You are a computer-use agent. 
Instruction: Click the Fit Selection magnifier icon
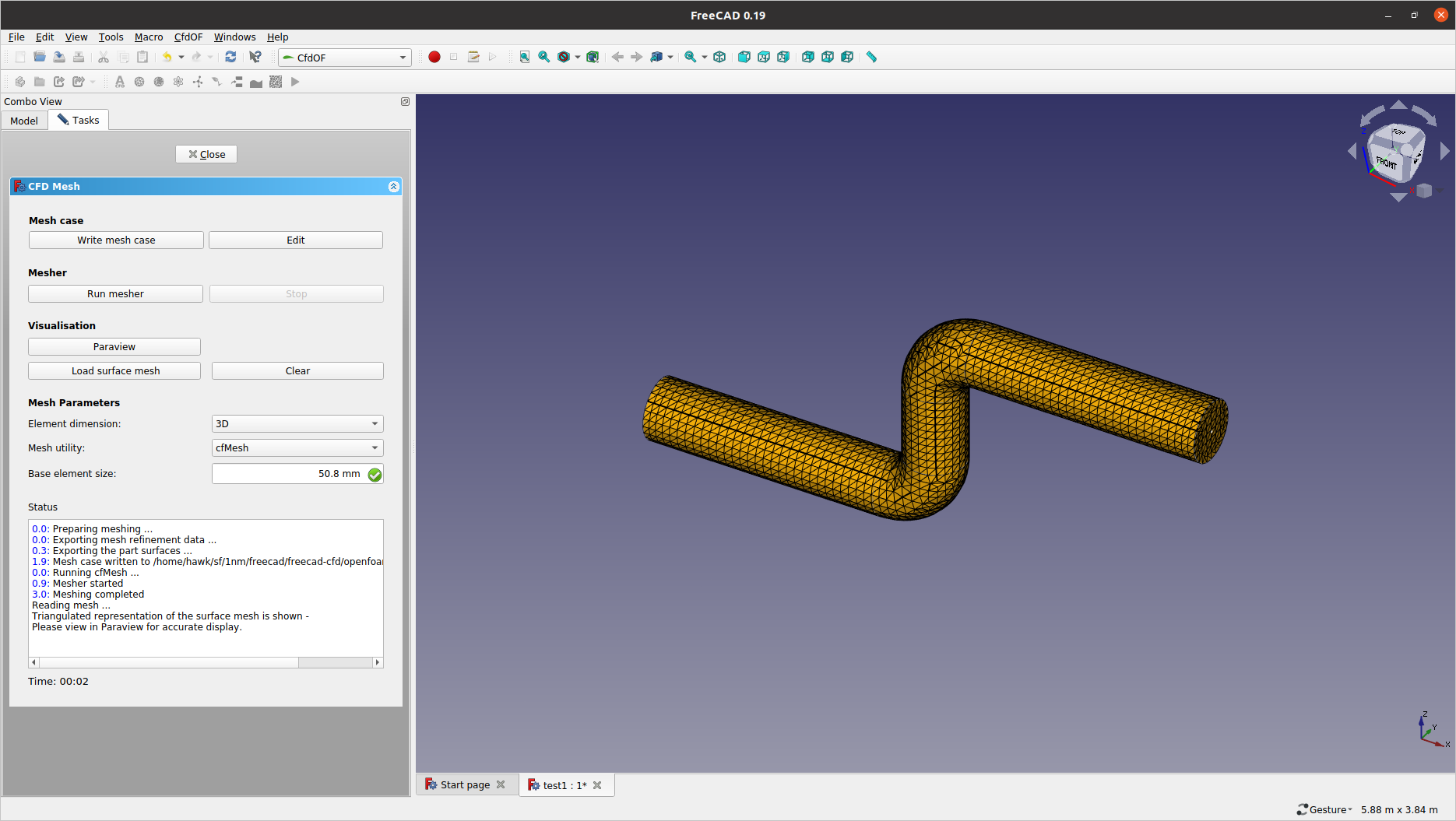[544, 57]
